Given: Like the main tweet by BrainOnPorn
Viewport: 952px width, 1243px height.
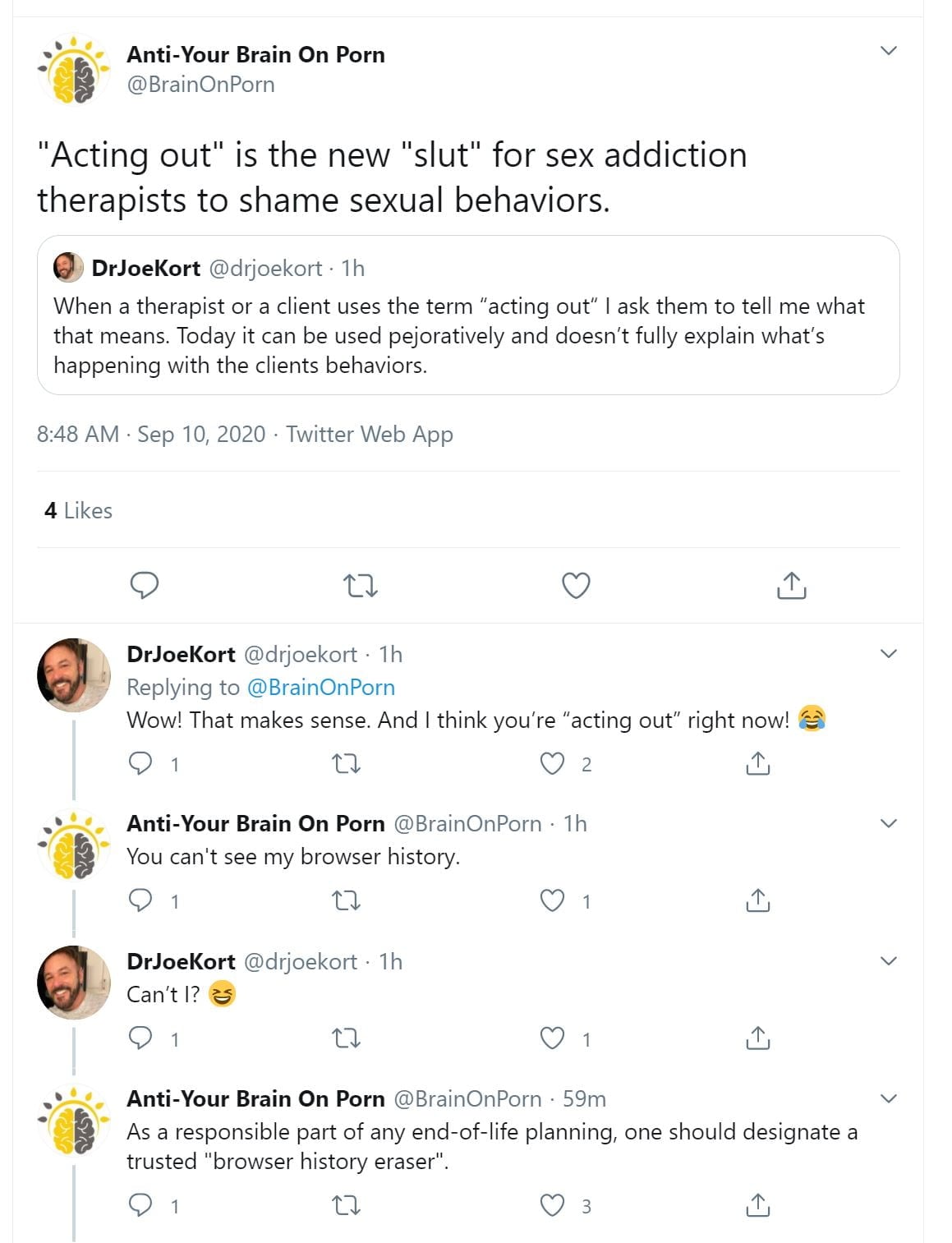Looking at the screenshot, I should [x=575, y=586].
